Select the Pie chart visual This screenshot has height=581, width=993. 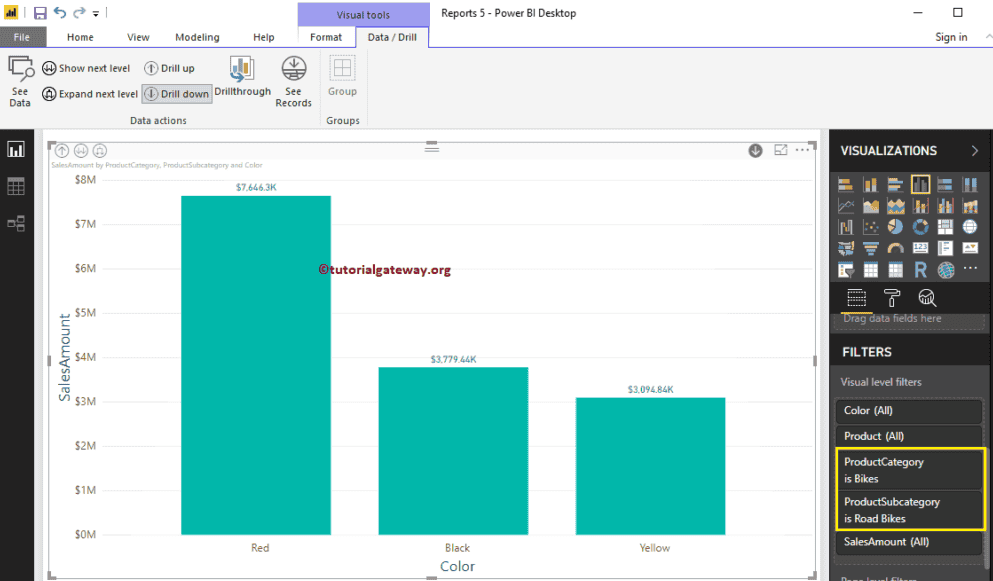pos(895,227)
